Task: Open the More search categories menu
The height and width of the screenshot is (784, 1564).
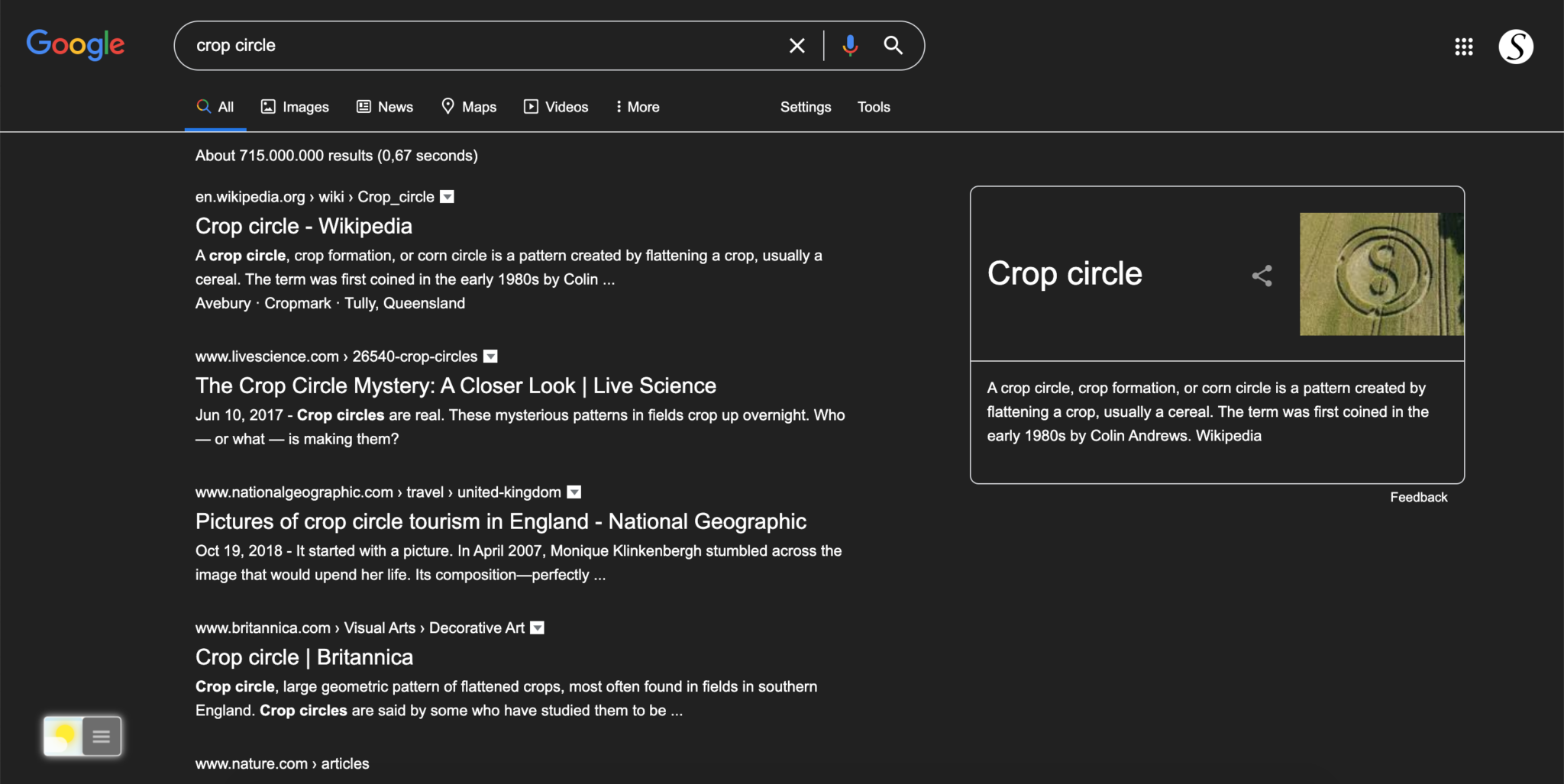Action: pos(636,107)
